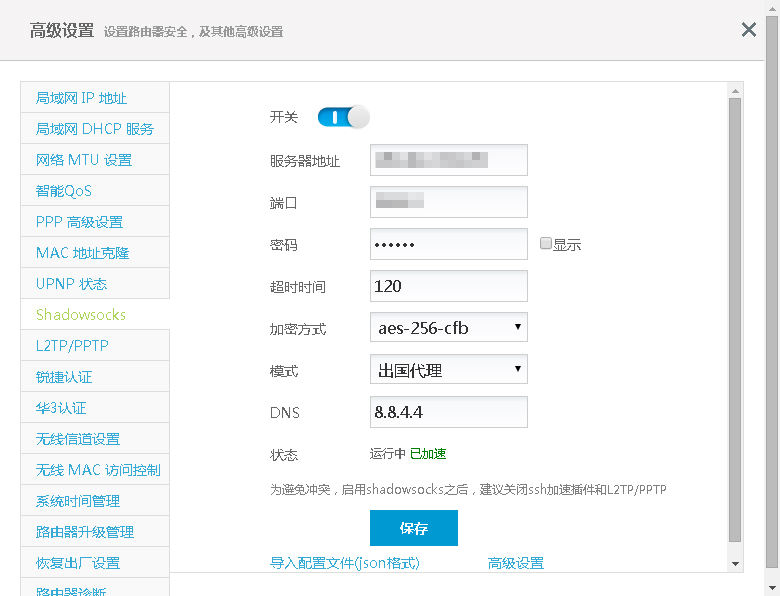Open the 局域网 DHCP 服务 tab
Image resolution: width=780 pixels, height=596 pixels.
coord(95,129)
